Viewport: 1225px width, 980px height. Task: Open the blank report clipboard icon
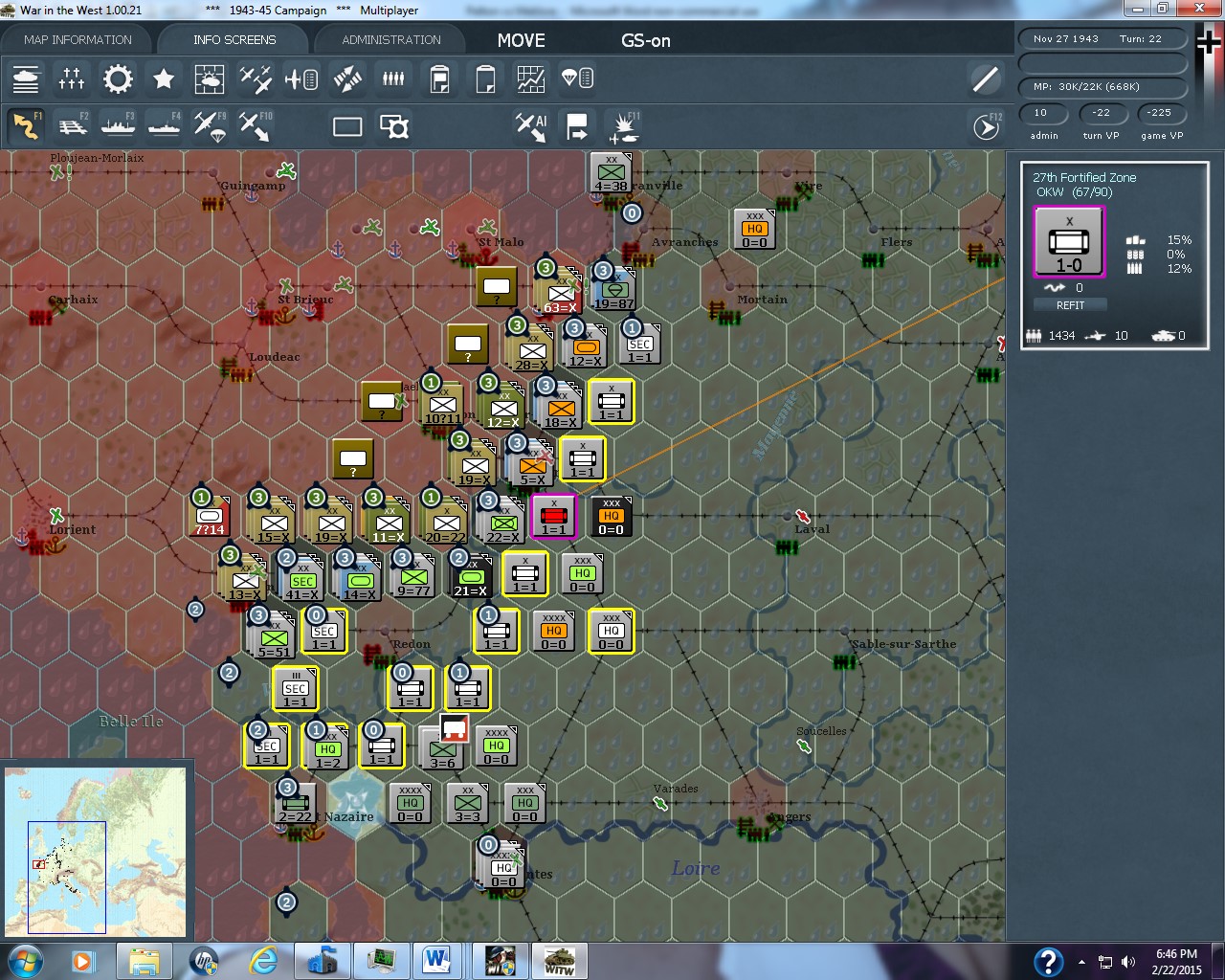[485, 78]
